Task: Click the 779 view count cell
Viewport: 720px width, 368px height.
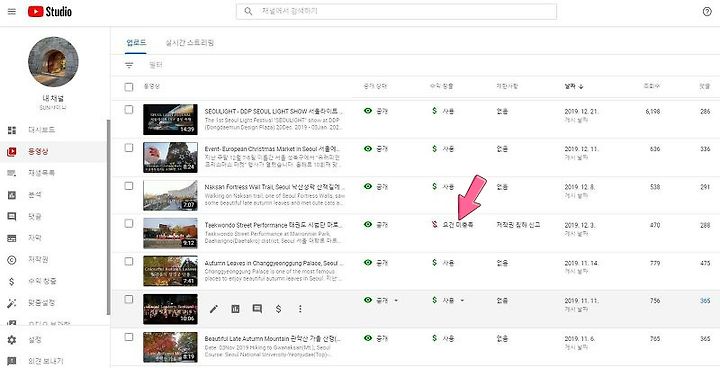Action: tap(655, 263)
